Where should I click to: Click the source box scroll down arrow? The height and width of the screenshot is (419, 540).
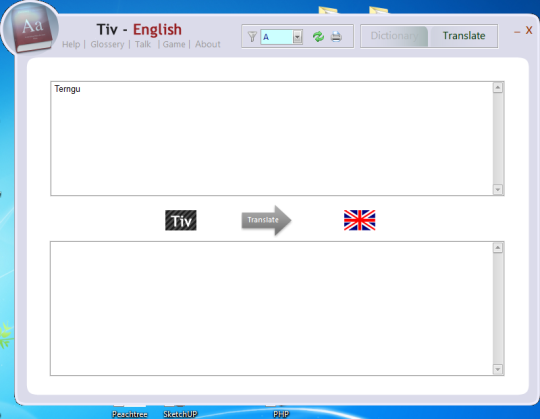click(x=498, y=189)
